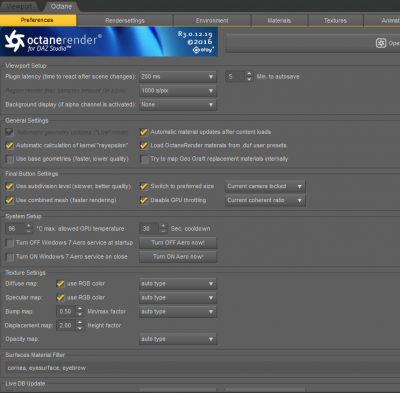Viewport: 400px width, 393px height.
Task: Open the Current camera locked dropdown
Action: [265, 186]
